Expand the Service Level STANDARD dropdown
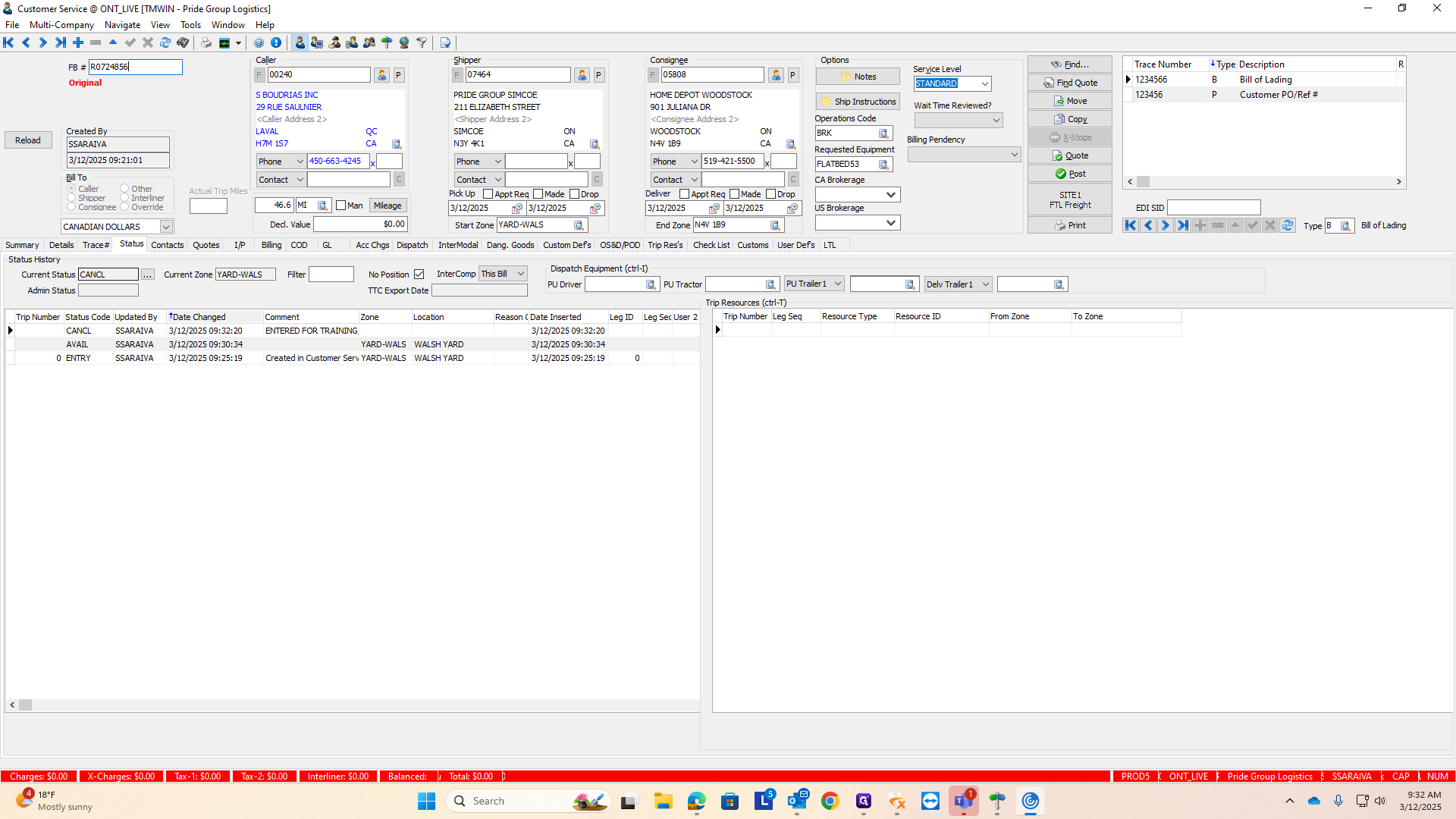The width and height of the screenshot is (1456, 819). click(x=984, y=84)
